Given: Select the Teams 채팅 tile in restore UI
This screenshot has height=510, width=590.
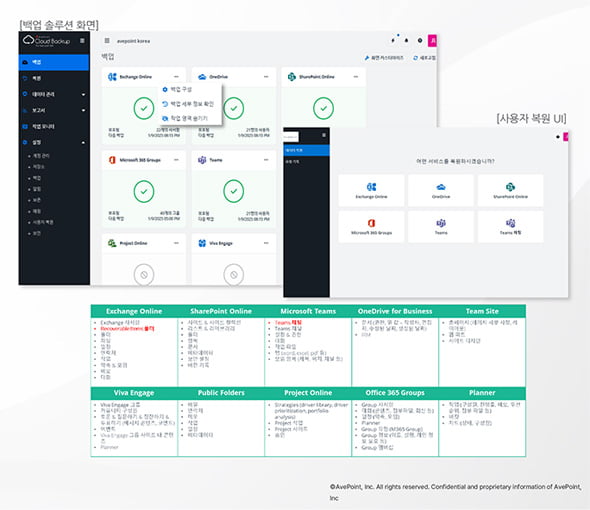Looking at the screenshot, I should click(x=511, y=227).
